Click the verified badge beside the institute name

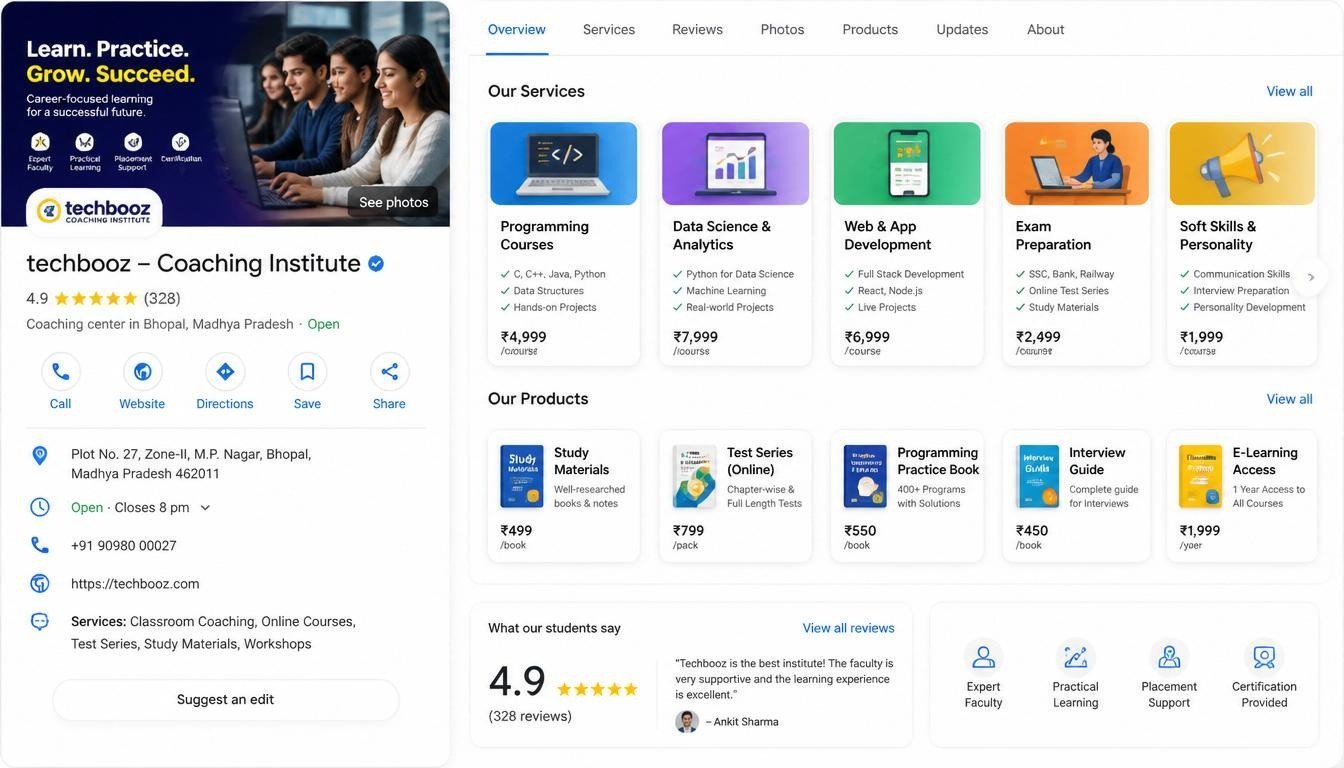point(376,264)
